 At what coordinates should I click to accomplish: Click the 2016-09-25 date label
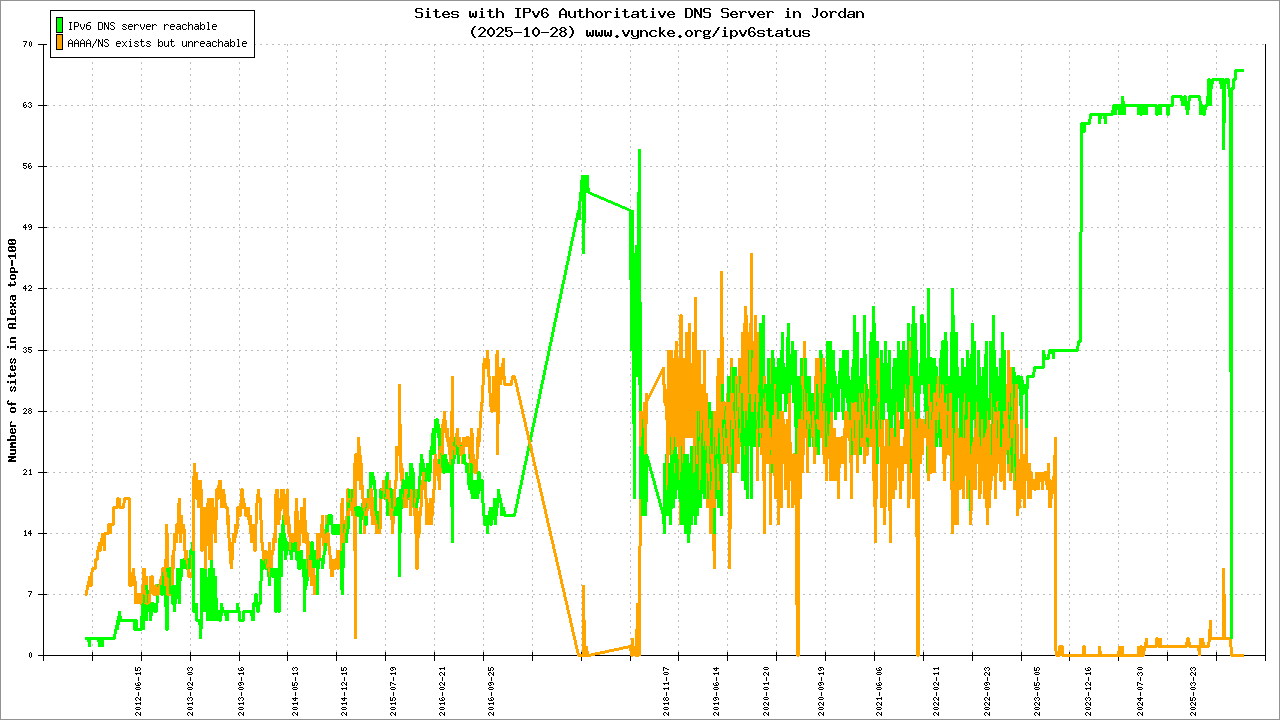click(491, 692)
